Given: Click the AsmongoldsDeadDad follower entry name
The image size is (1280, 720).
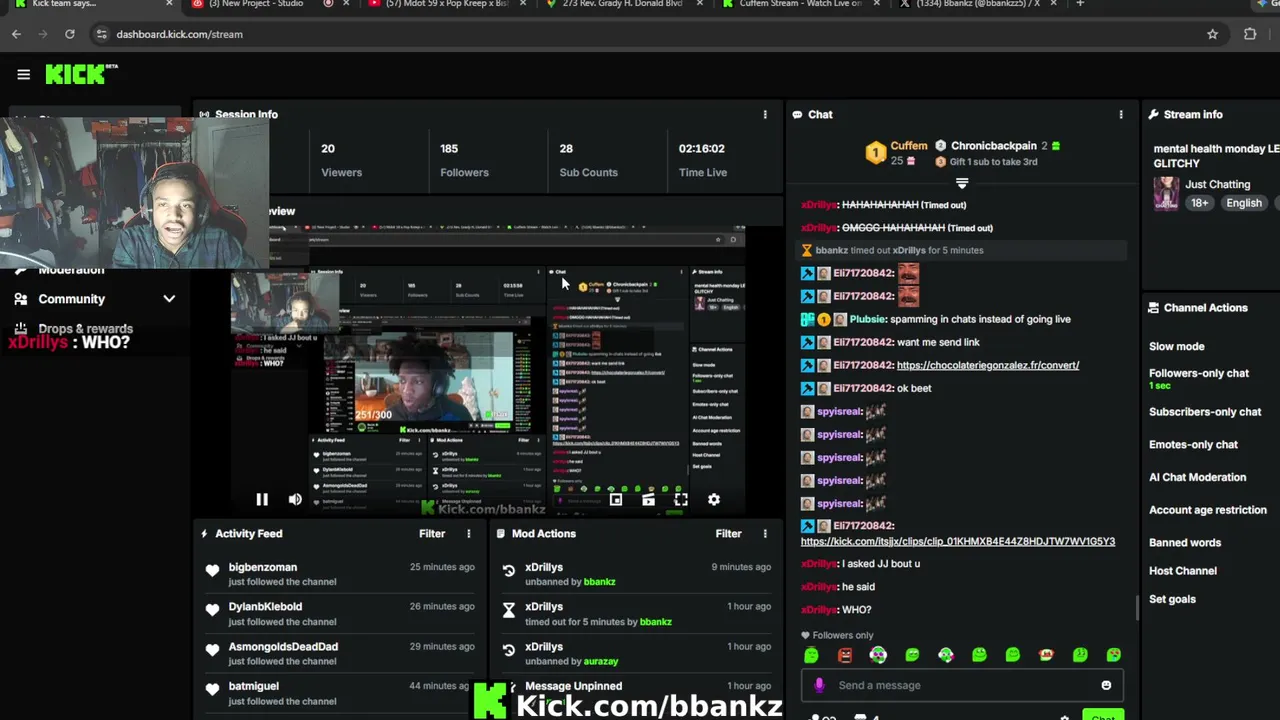Looking at the screenshot, I should 283,646.
